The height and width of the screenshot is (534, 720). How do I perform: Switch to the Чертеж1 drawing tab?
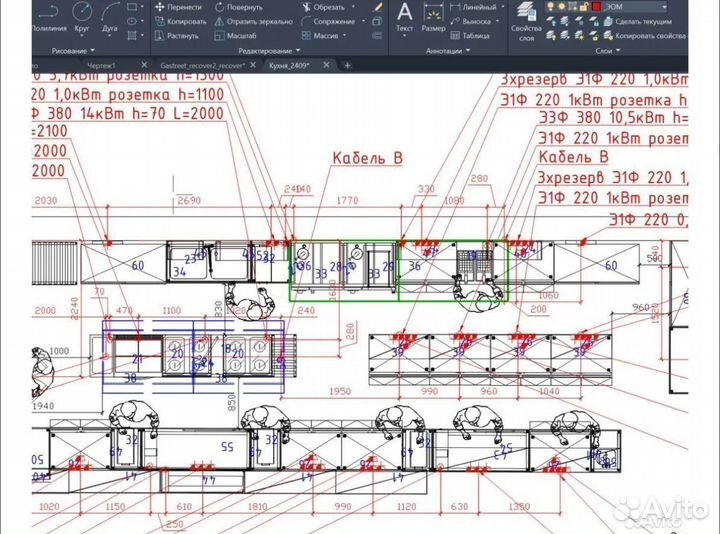tap(101, 65)
